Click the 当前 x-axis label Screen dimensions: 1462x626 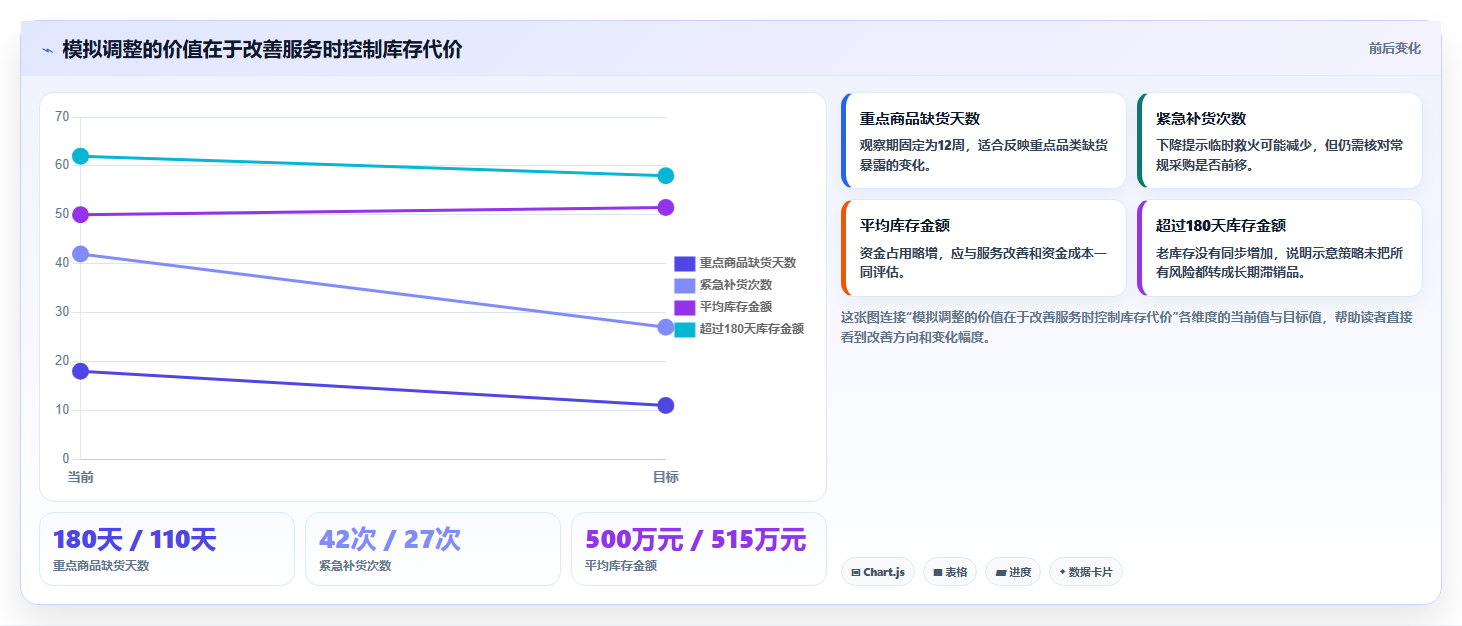pyautogui.click(x=81, y=477)
